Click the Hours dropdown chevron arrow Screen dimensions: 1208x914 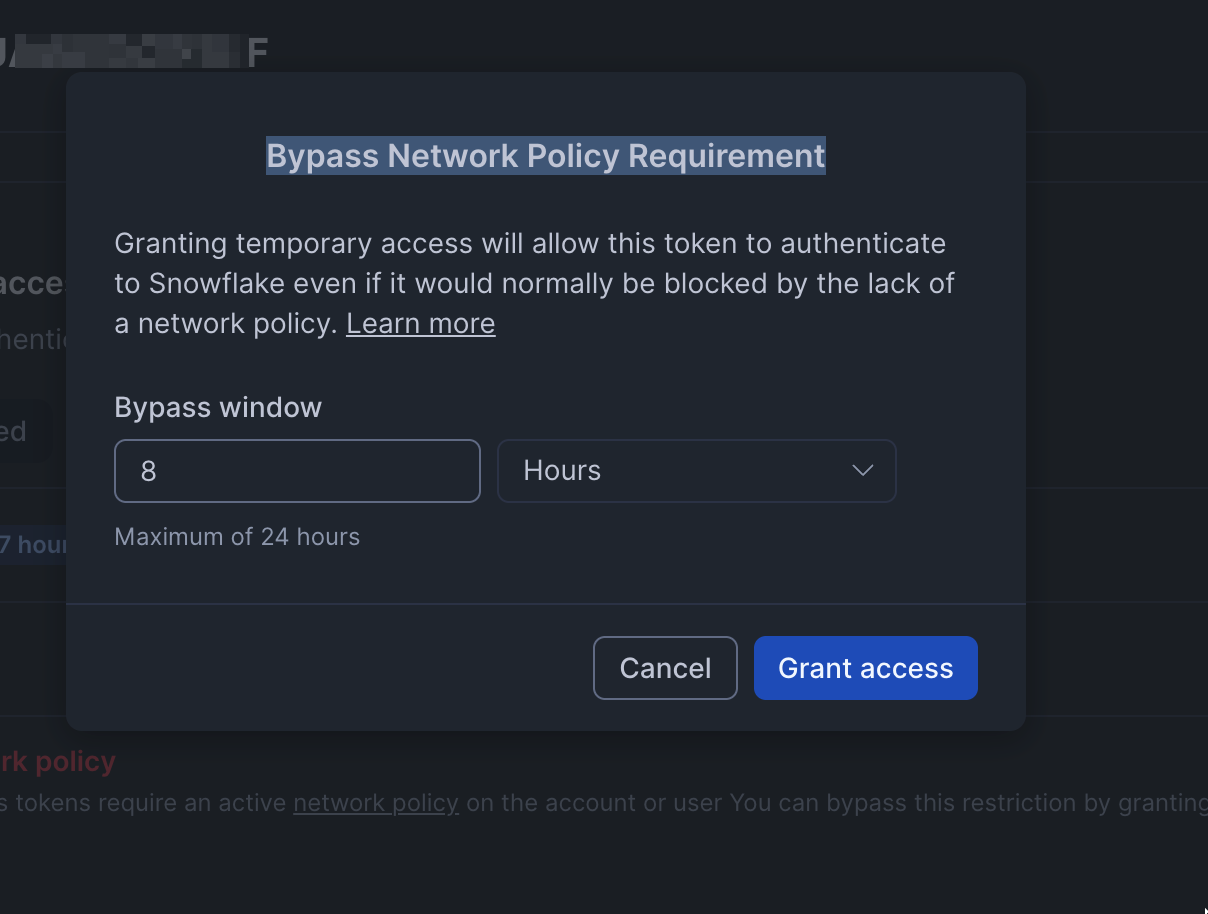coord(862,471)
